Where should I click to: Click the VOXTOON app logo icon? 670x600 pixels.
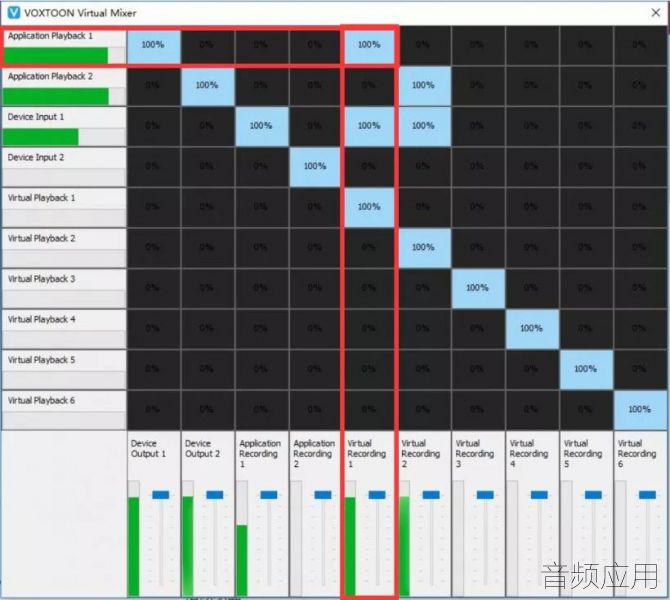[14, 12]
